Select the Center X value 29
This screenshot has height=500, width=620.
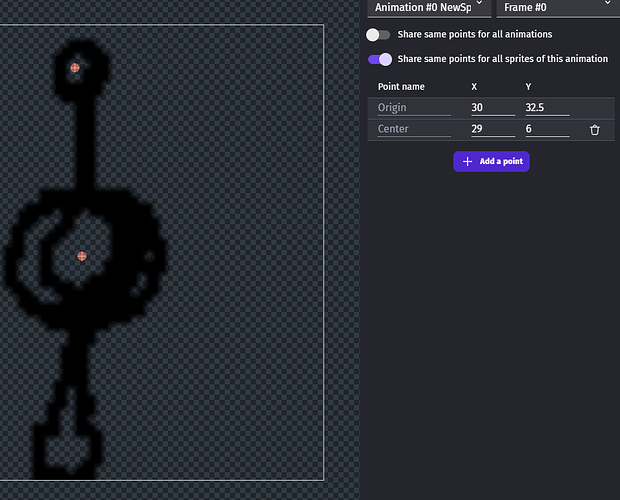pyautogui.click(x=492, y=129)
